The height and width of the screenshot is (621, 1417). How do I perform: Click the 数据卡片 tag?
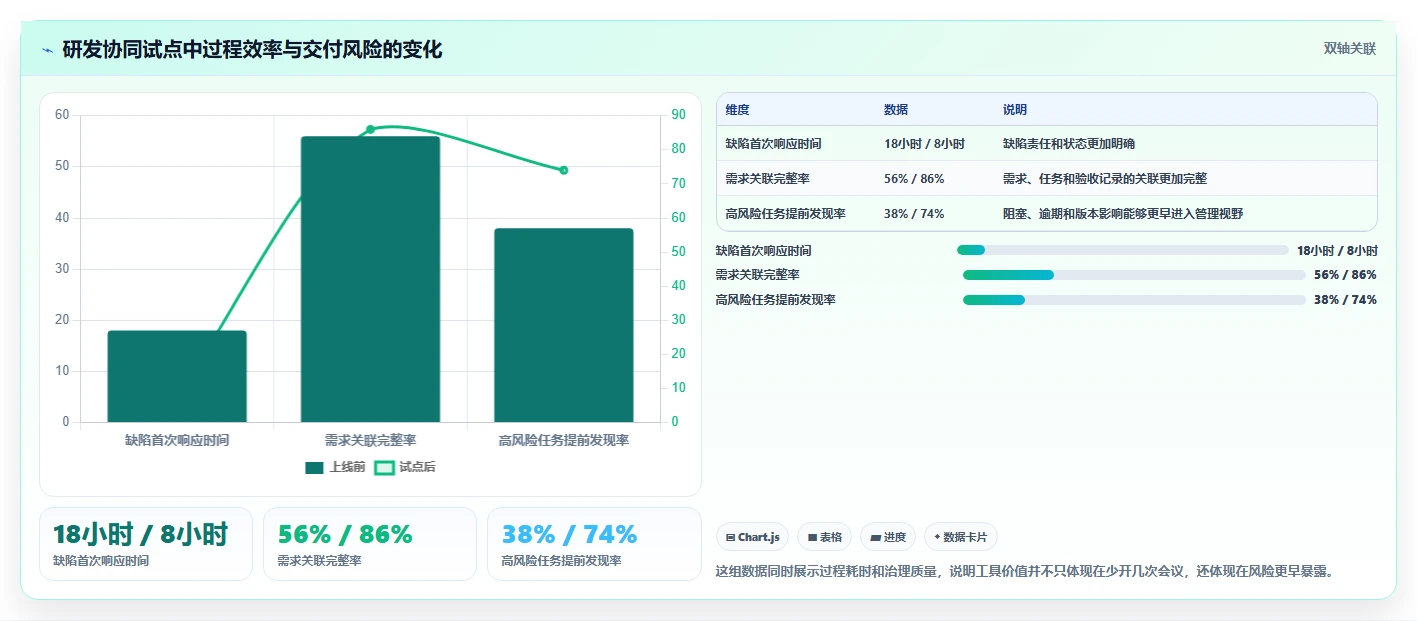click(x=960, y=537)
